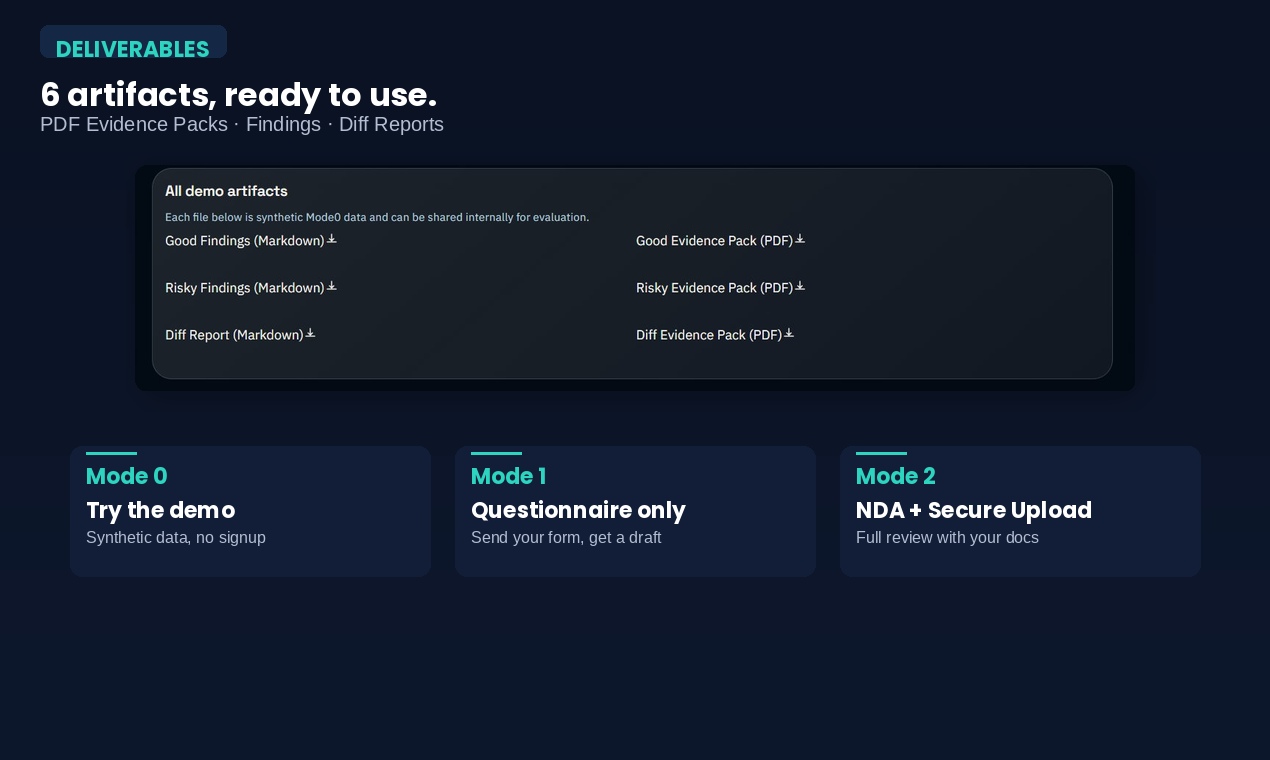Select the Mode 2 NDA + Secure Upload card
This screenshot has width=1270, height=760.
pos(1020,511)
